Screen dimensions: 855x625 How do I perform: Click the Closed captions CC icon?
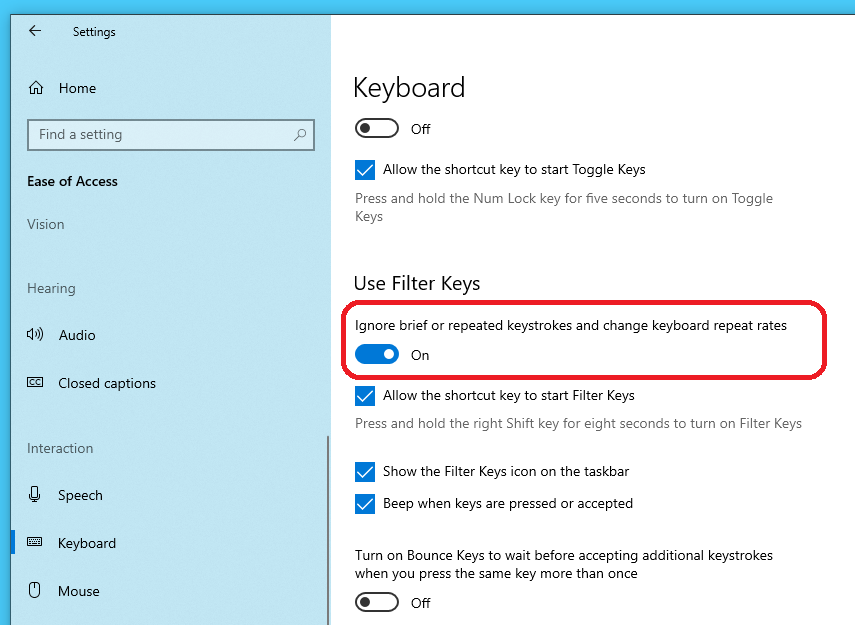pos(36,383)
